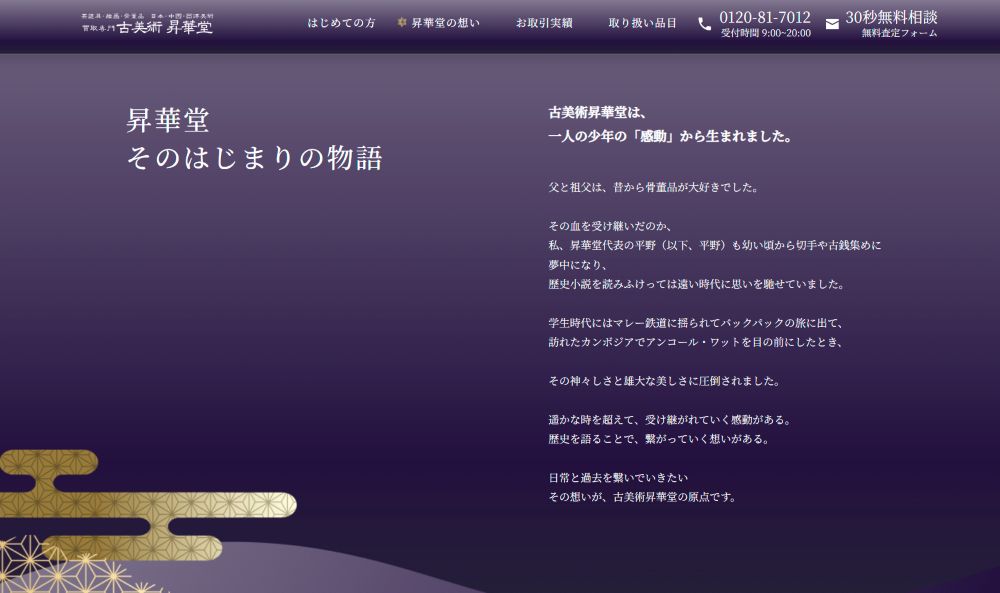Click the gold flower icon beside 昇華堂の想い
The height and width of the screenshot is (593, 1000).
pyautogui.click(x=402, y=22)
